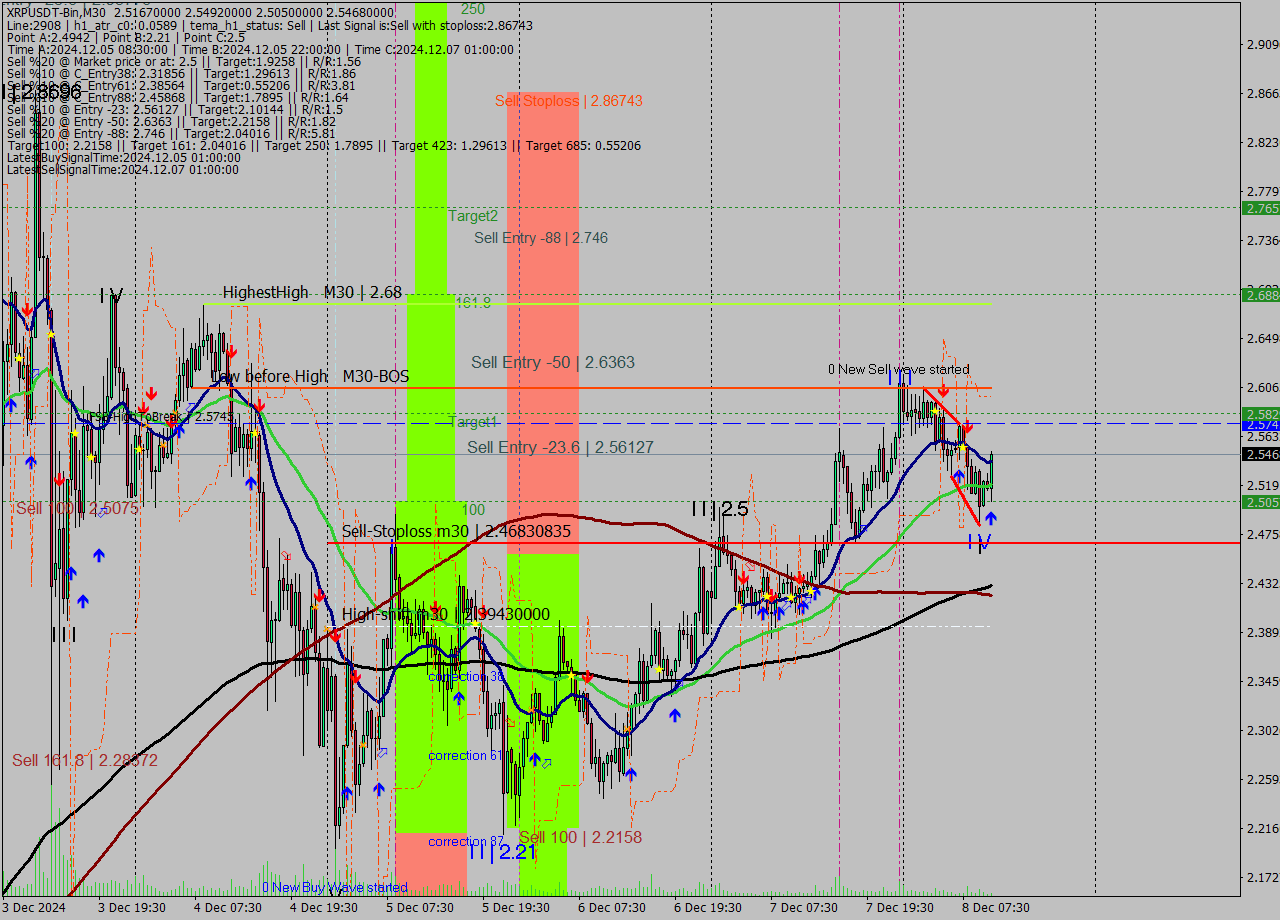Click the '7 Dec 07:30' time axis label
Screen dimensions: 1280x920
click(804, 907)
